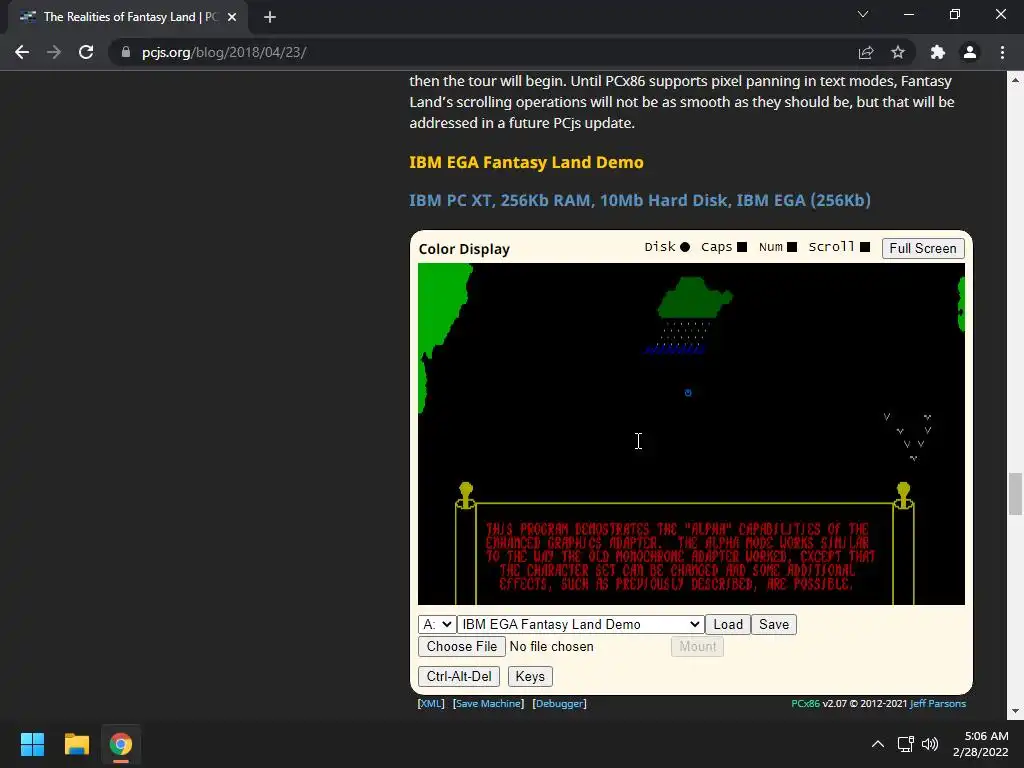
Task: Click the browser forward arrow
Action: coord(54,52)
